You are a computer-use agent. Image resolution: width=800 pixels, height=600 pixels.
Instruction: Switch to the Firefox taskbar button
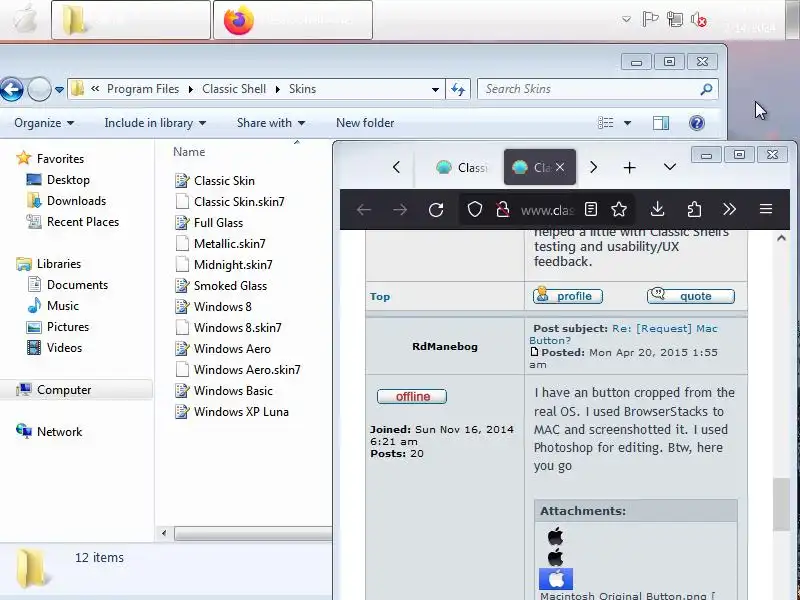point(293,20)
